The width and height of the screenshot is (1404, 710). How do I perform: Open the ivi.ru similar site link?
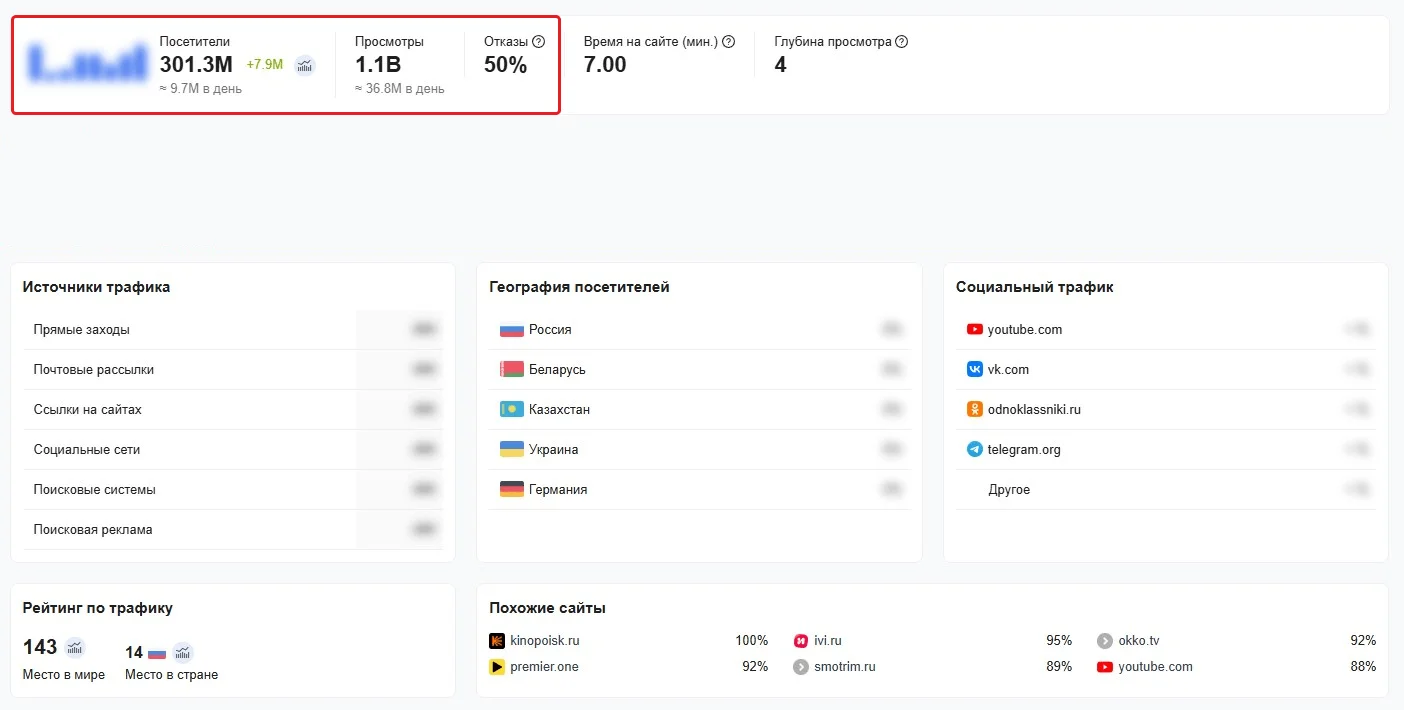click(x=828, y=641)
